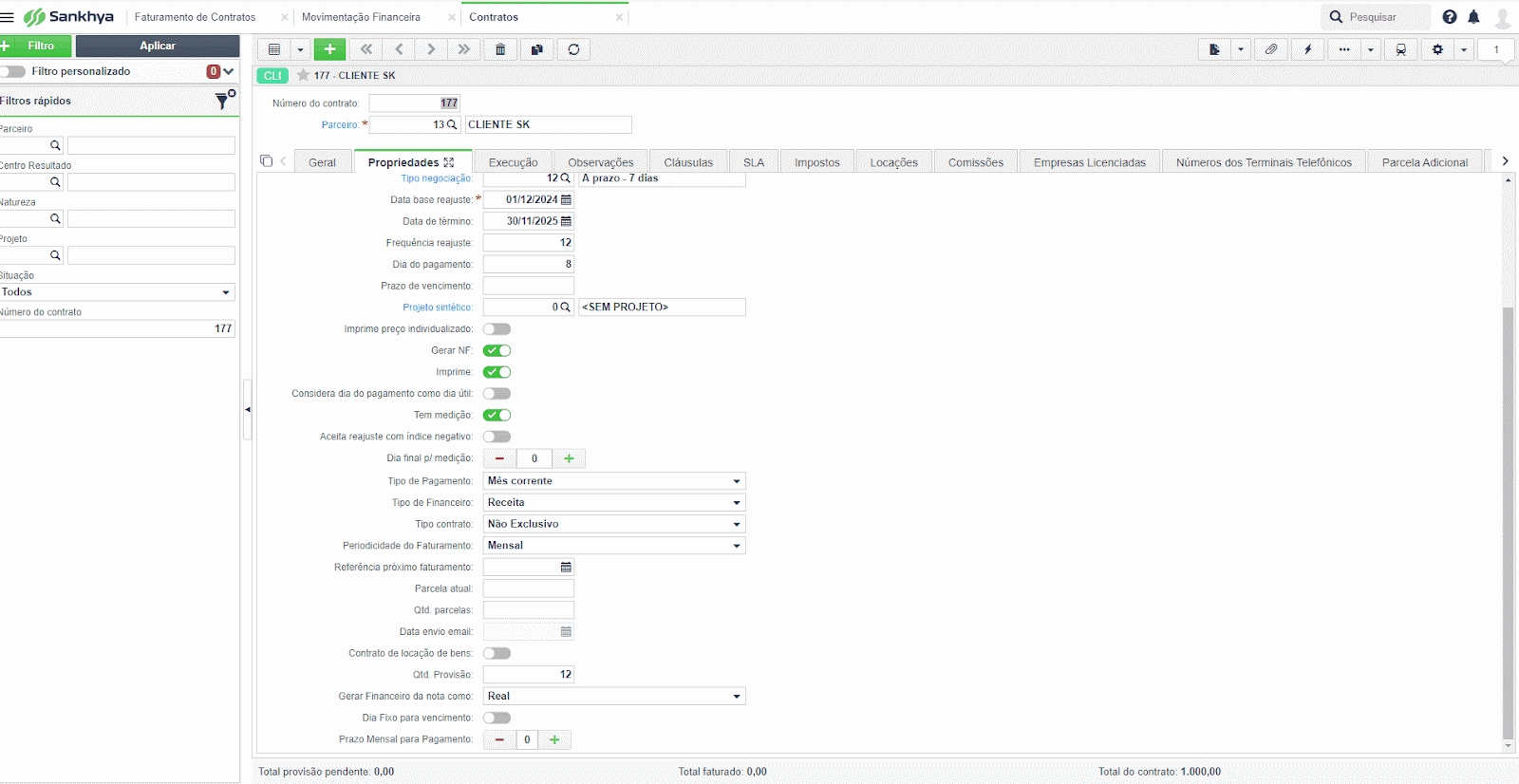Enable Considera dia do pagamento como dia útil
The width and height of the screenshot is (1519, 784).
(x=497, y=394)
